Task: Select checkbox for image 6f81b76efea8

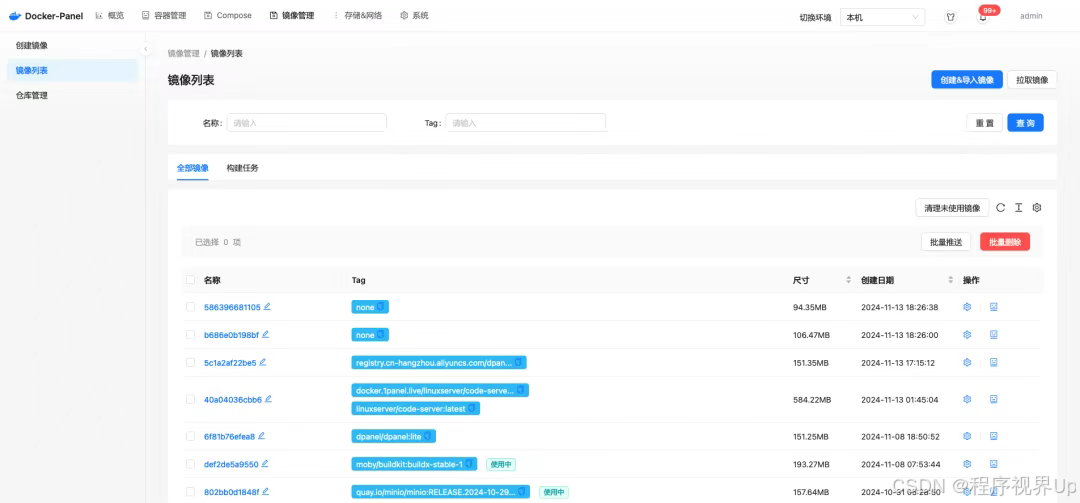Action: [x=190, y=436]
